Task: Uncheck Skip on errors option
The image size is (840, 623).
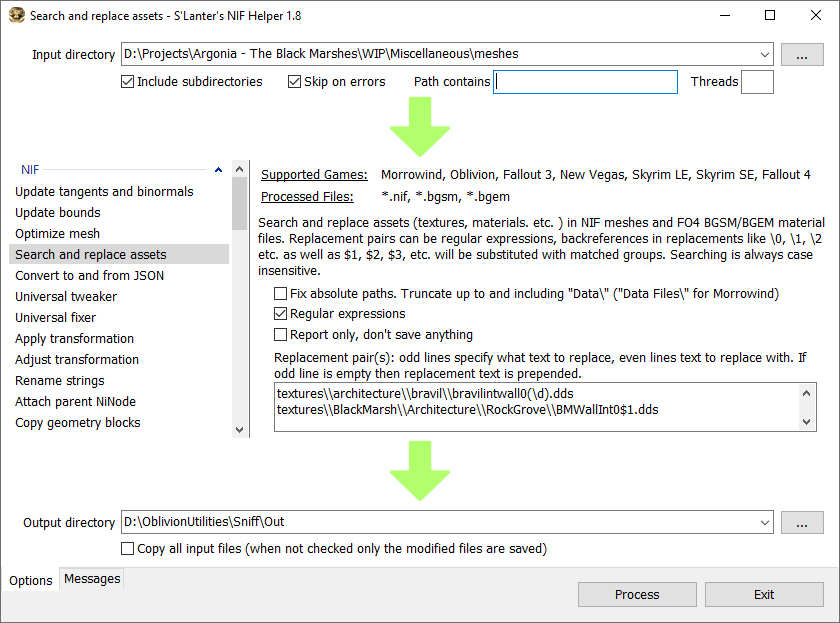Action: point(295,82)
